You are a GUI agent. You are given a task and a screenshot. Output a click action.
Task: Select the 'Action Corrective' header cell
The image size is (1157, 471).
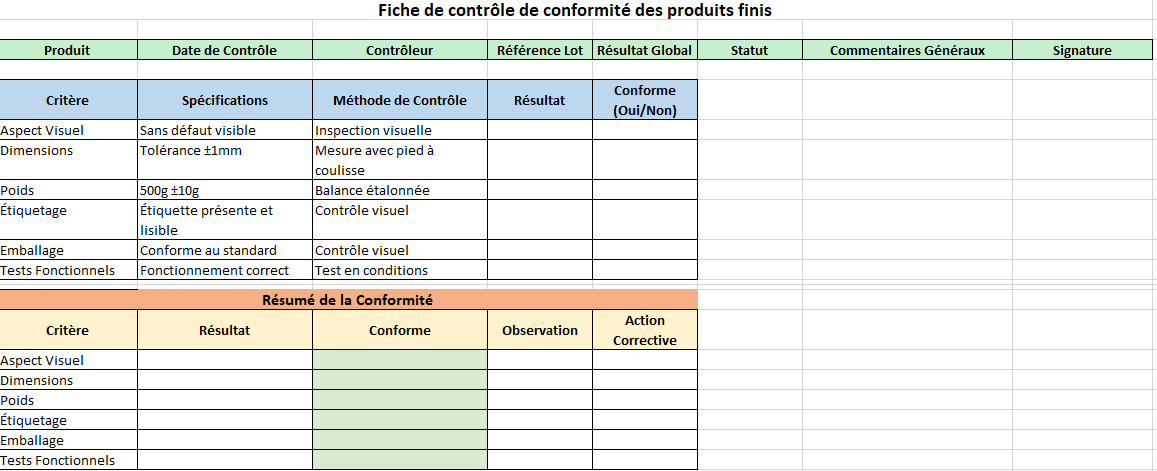click(644, 330)
